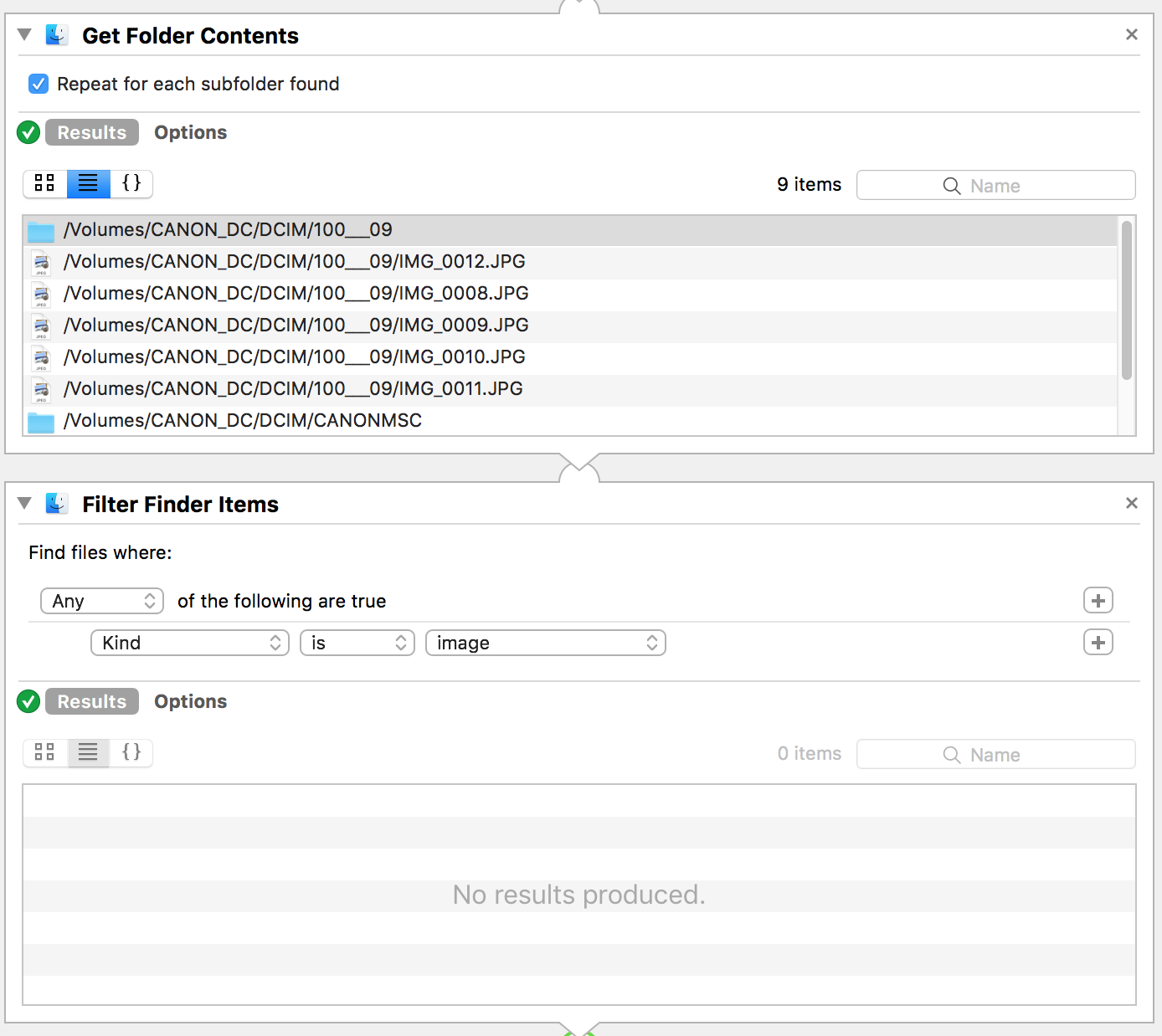Select grid view in Get Folder Contents results
The height and width of the screenshot is (1036, 1162).
(x=44, y=184)
